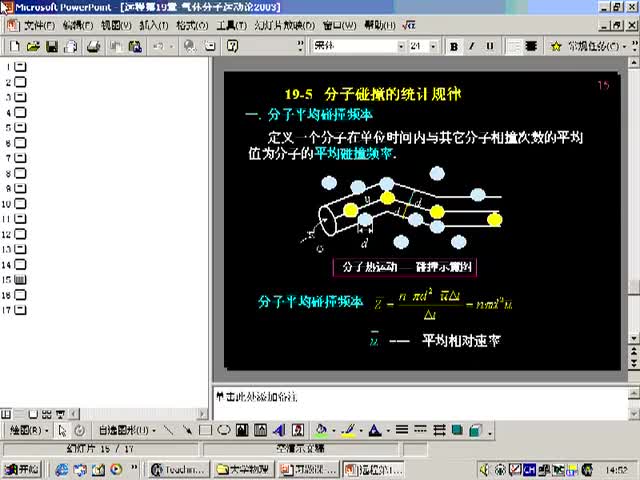Select the Line drawing tool
The height and width of the screenshot is (480, 640).
tap(168, 430)
